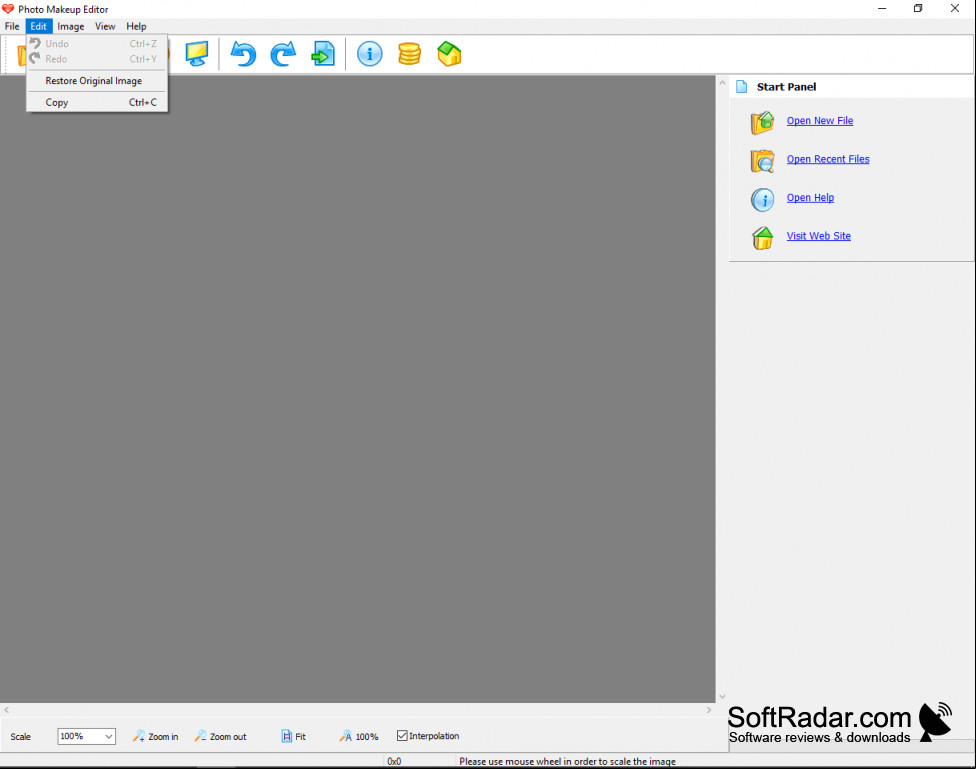Open the View menu

pyautogui.click(x=105, y=26)
